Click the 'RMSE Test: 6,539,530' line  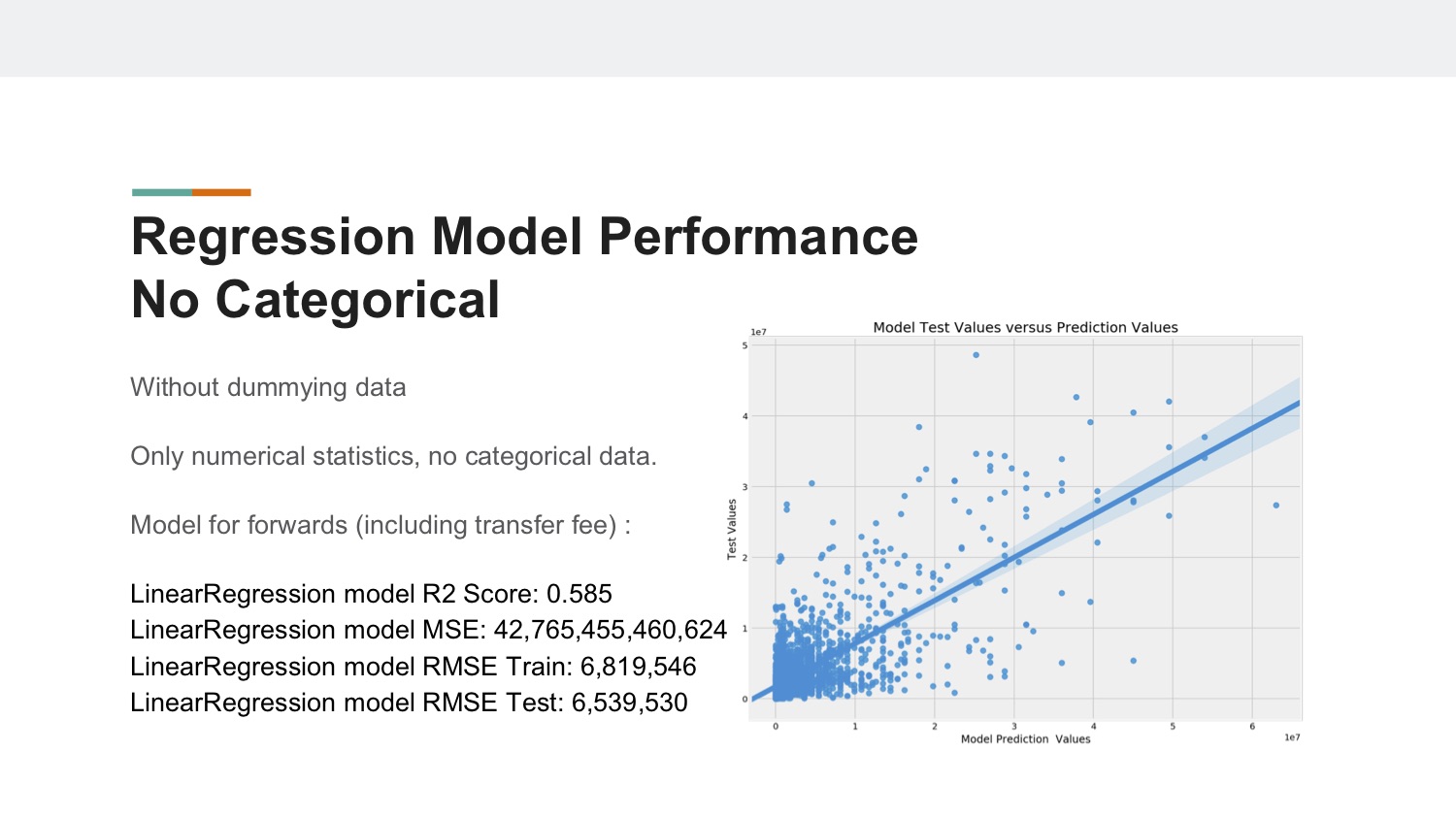[409, 703]
